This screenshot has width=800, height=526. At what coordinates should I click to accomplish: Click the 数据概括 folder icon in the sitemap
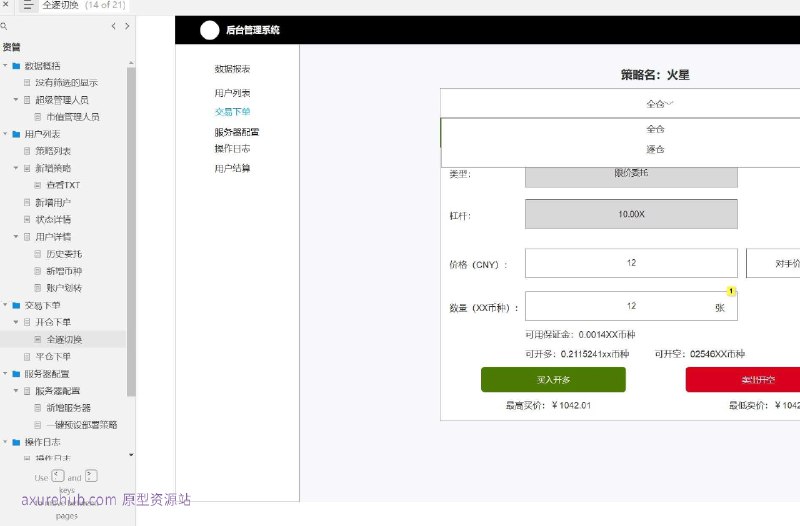pyautogui.click(x=16, y=66)
